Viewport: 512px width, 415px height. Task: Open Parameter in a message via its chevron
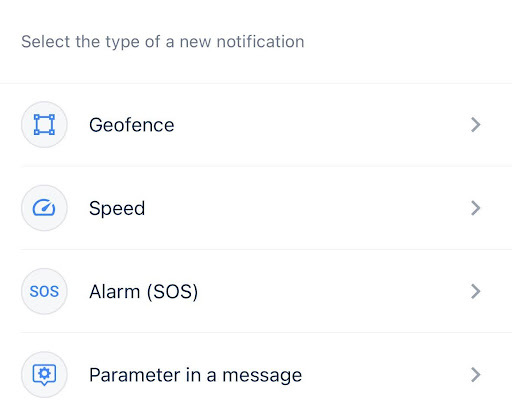476,375
